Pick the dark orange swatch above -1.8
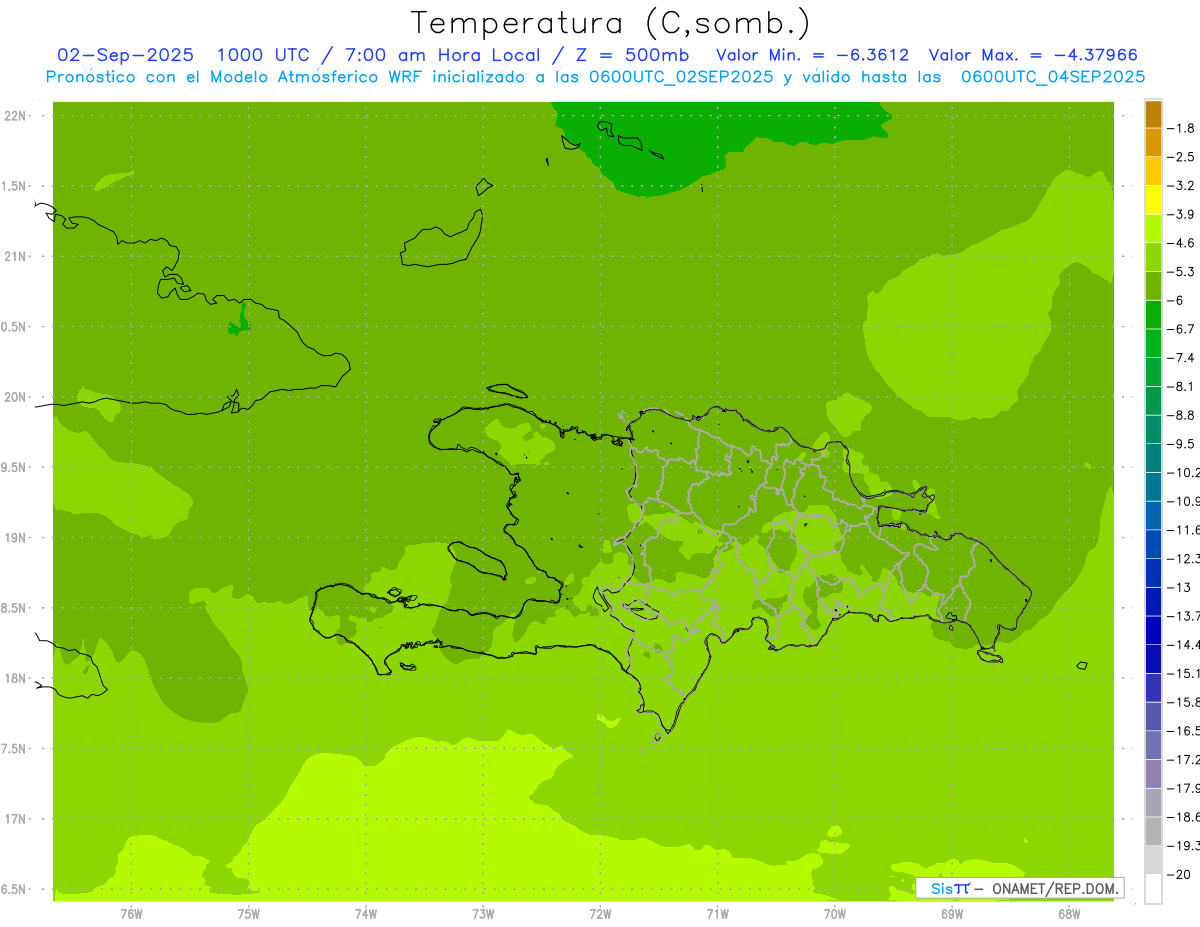Image resolution: width=1200 pixels, height=927 pixels. [x=1153, y=114]
